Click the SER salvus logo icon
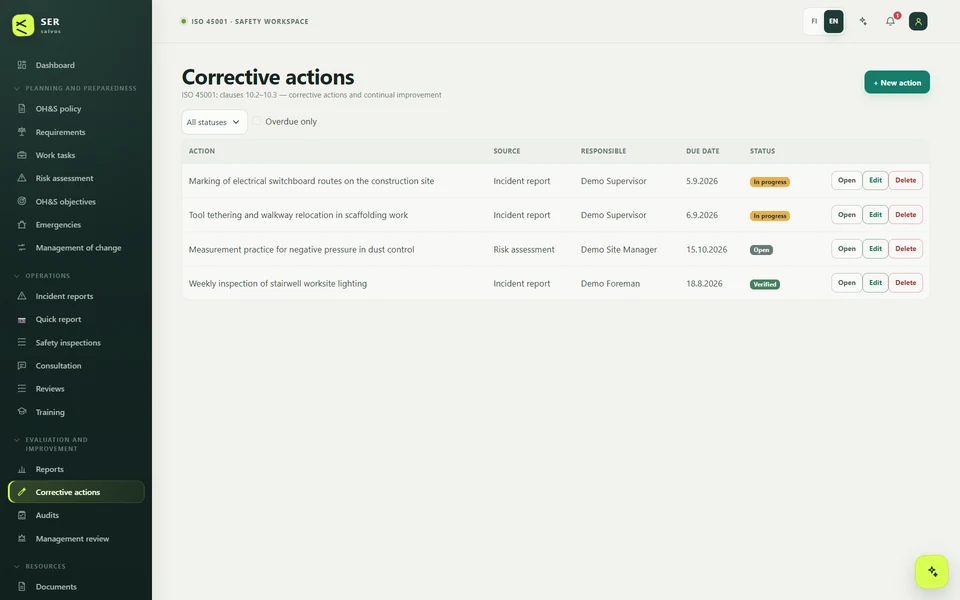The width and height of the screenshot is (960, 600). [23, 25]
